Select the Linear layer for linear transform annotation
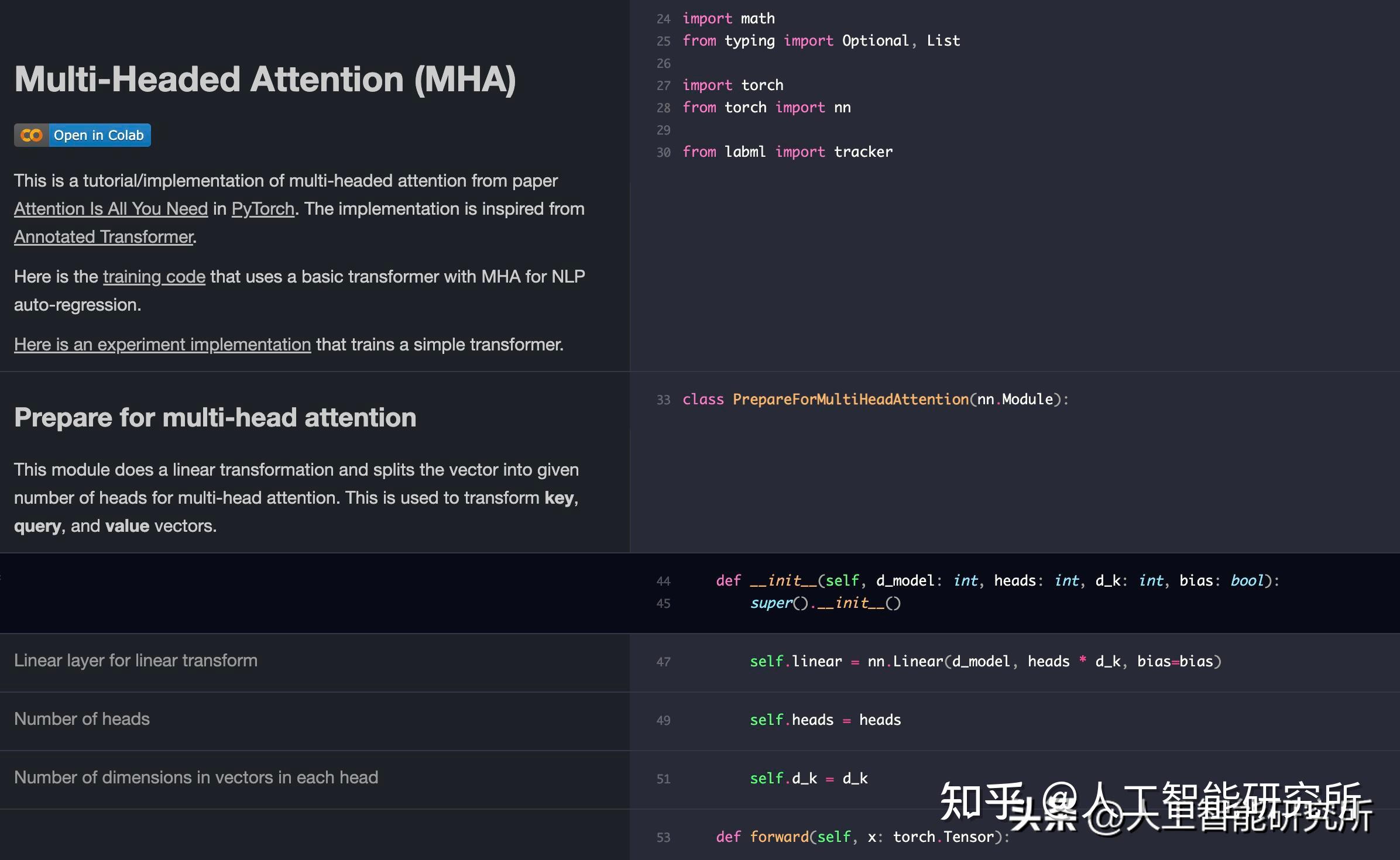This screenshot has height=860, width=1400. (135, 661)
